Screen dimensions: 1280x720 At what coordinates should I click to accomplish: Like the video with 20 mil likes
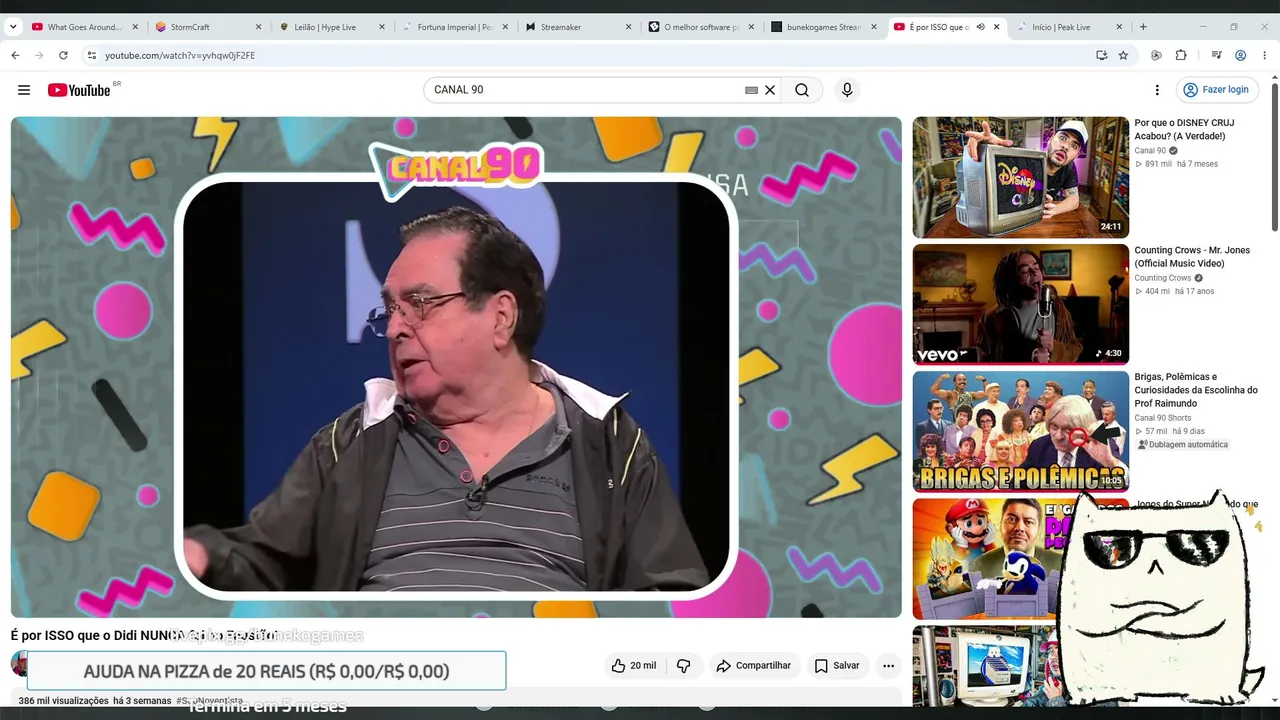(634, 666)
